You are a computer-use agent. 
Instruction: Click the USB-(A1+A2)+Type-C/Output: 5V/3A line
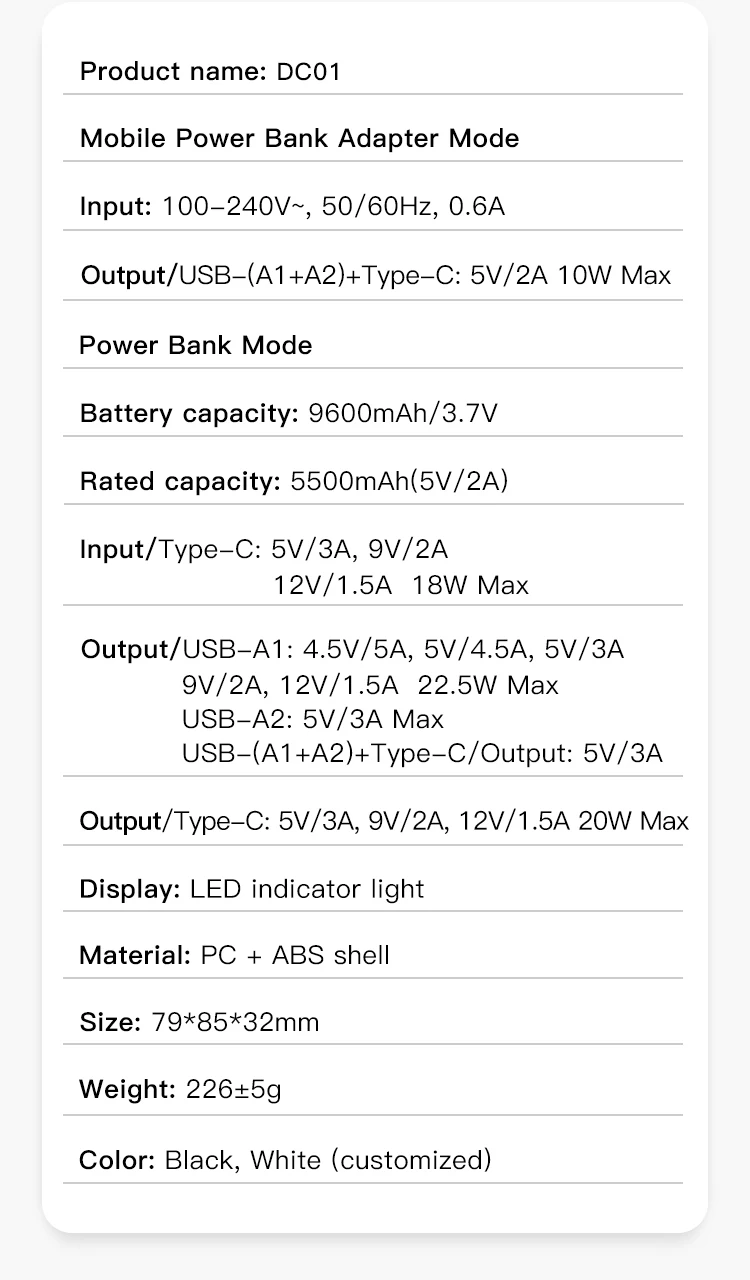[x=422, y=753]
